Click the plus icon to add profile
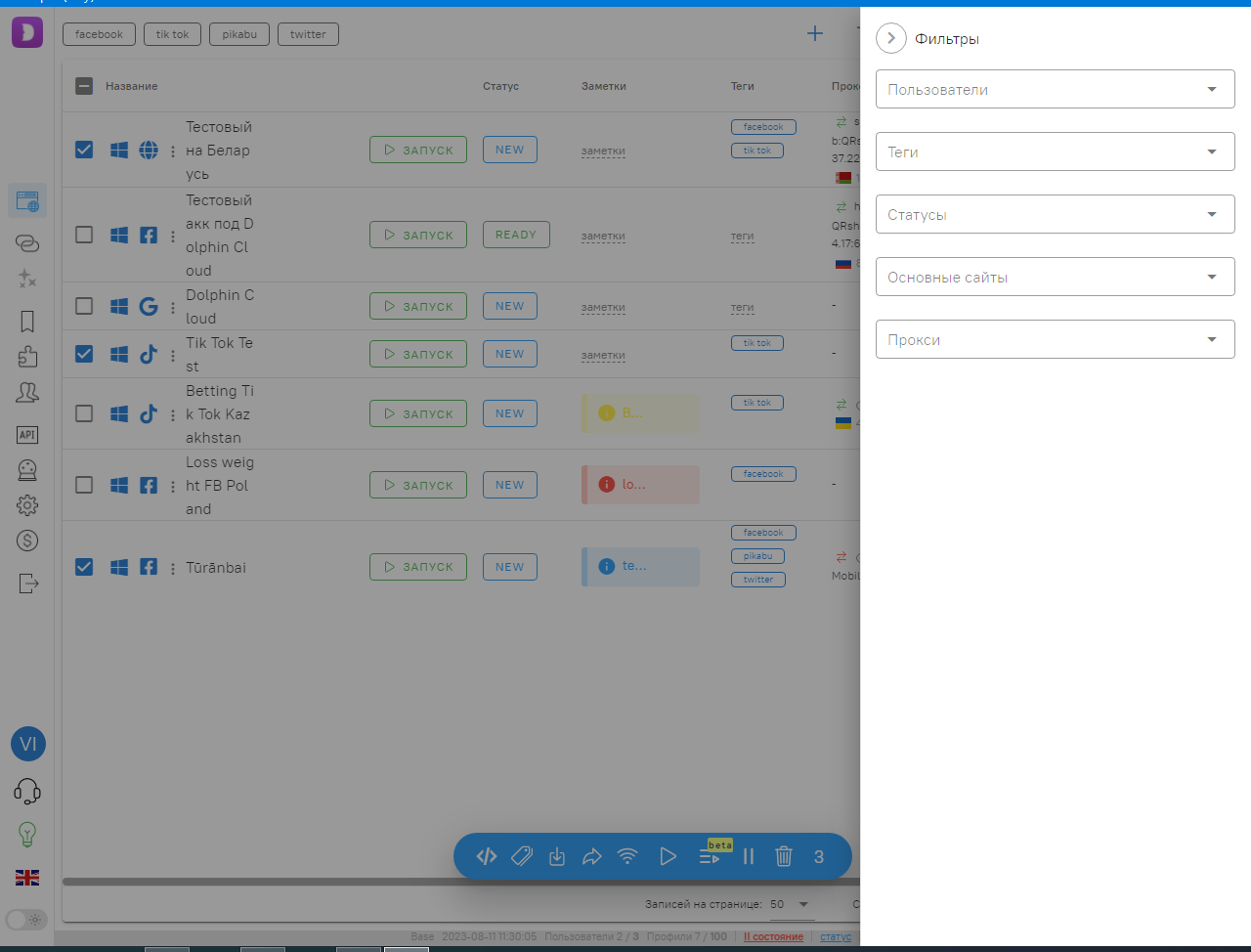This screenshot has height=952, width=1251. [x=814, y=34]
